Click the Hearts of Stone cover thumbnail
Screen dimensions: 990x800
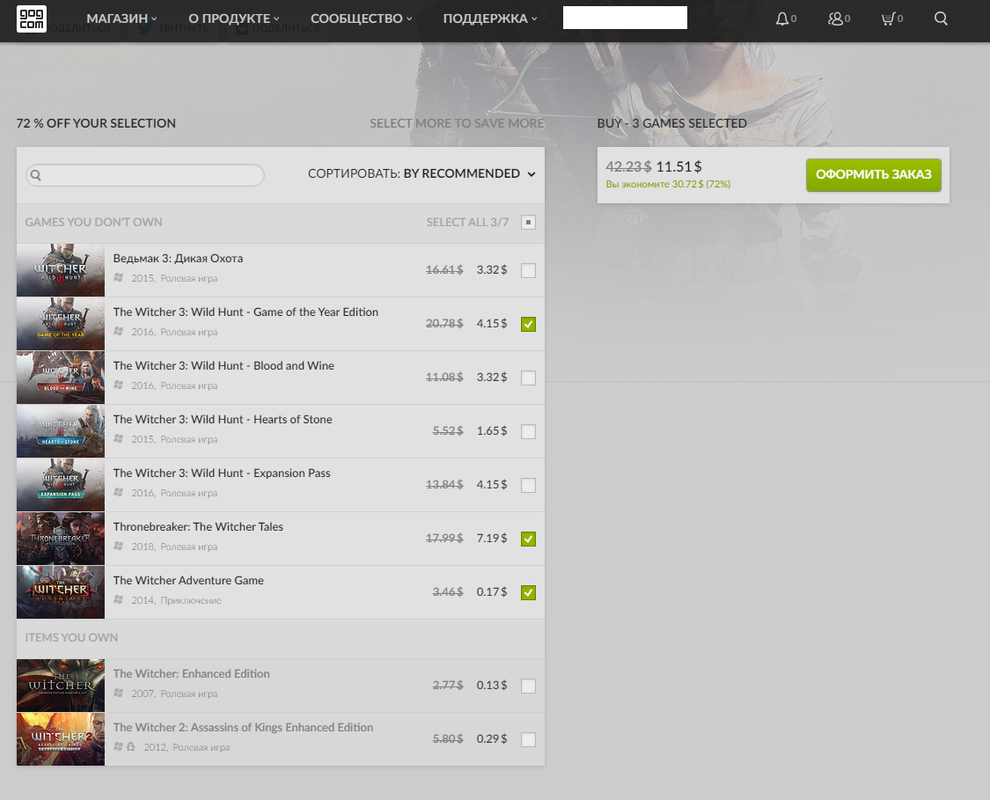point(61,431)
